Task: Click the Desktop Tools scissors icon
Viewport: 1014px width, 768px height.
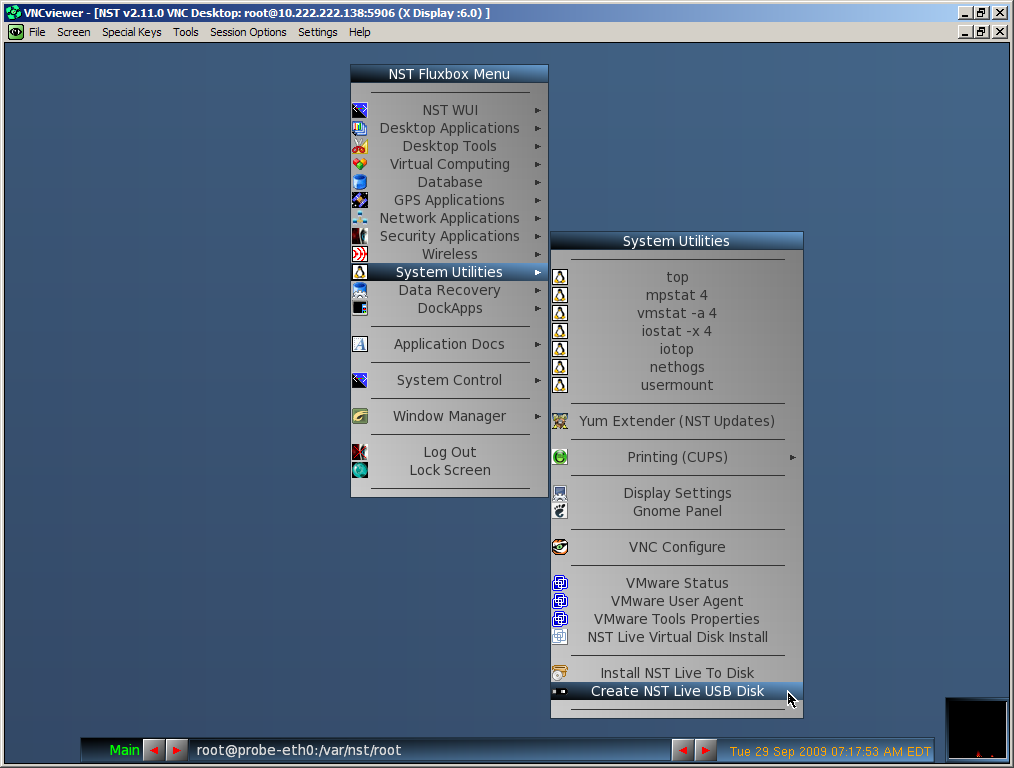Action: coord(360,146)
